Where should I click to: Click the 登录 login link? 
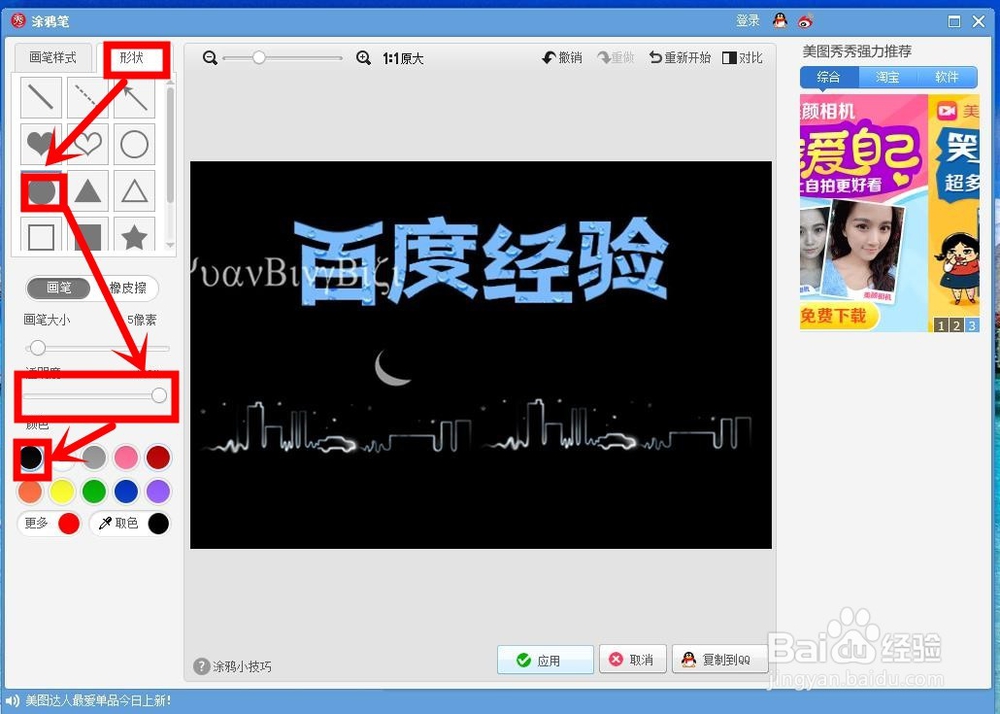pos(748,21)
